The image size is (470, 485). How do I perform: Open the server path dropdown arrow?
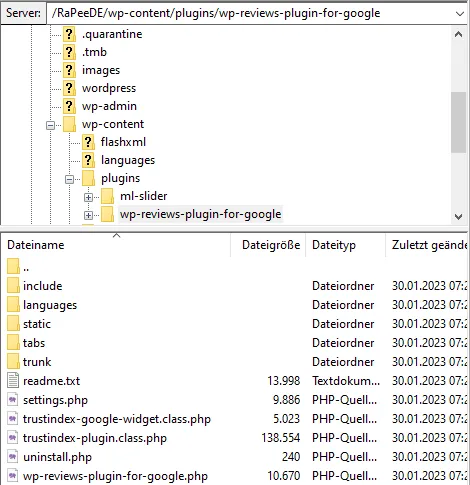click(x=460, y=14)
